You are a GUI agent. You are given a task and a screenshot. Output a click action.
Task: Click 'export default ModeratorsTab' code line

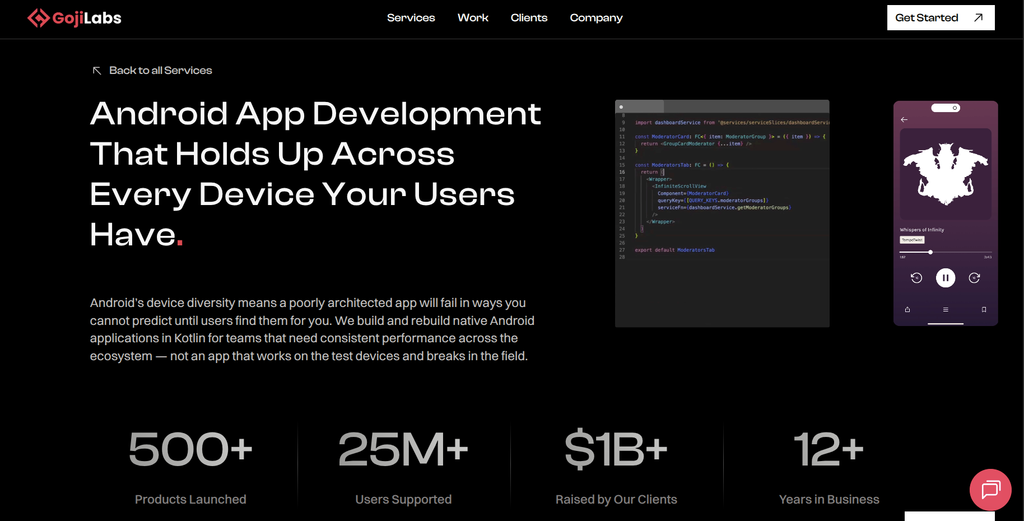pos(675,250)
